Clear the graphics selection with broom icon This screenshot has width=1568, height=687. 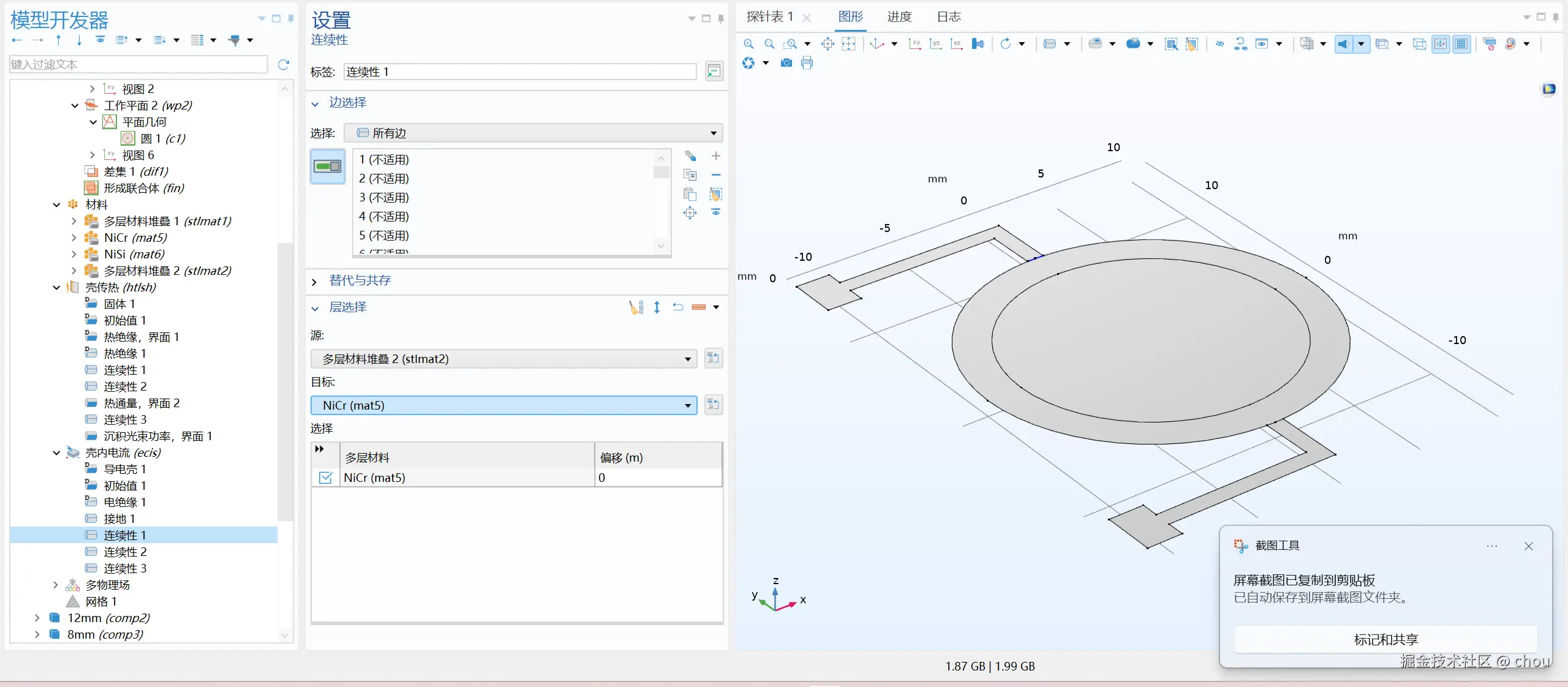1192,43
